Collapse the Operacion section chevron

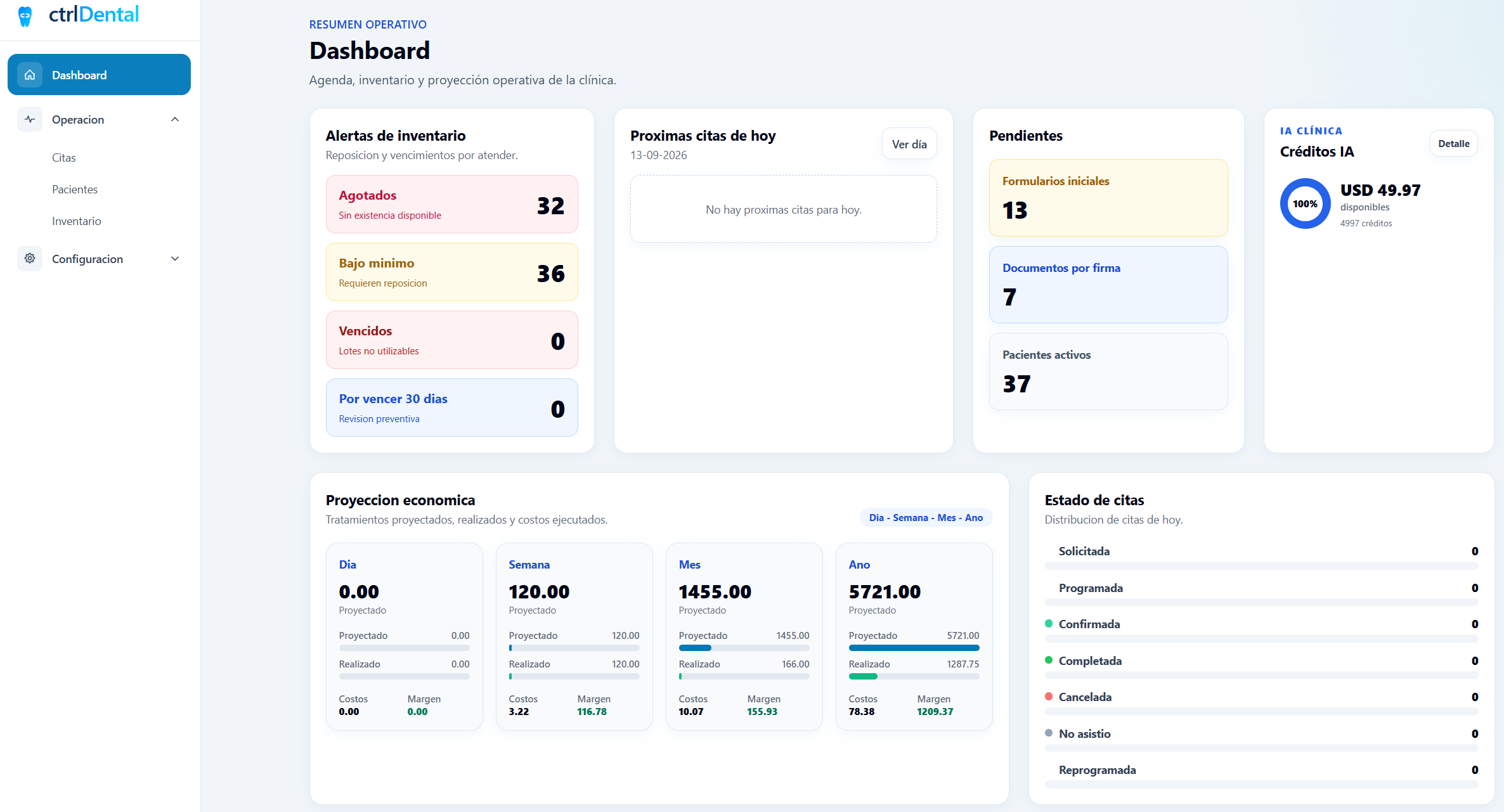pos(175,119)
